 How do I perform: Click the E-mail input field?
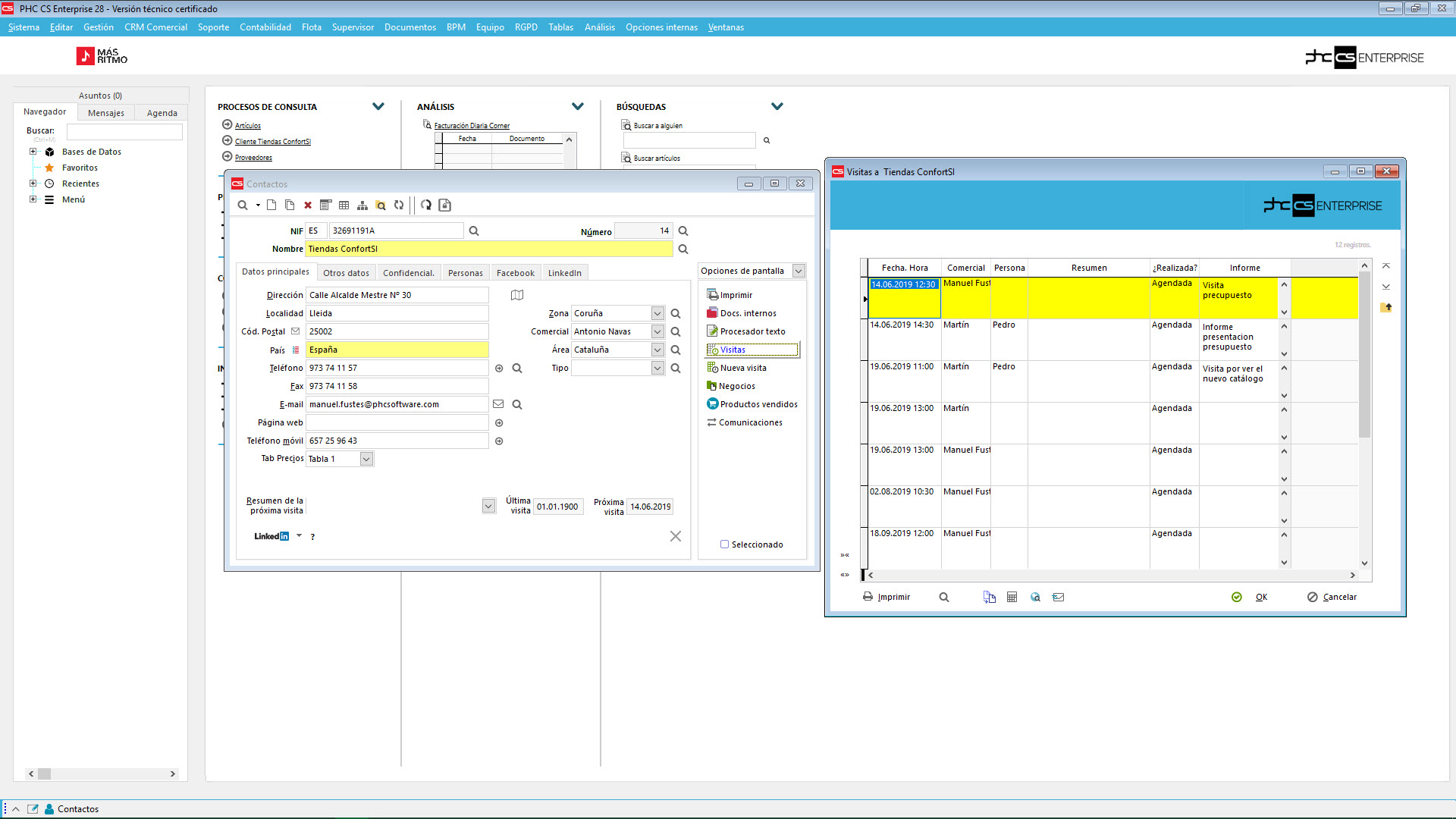pos(397,405)
